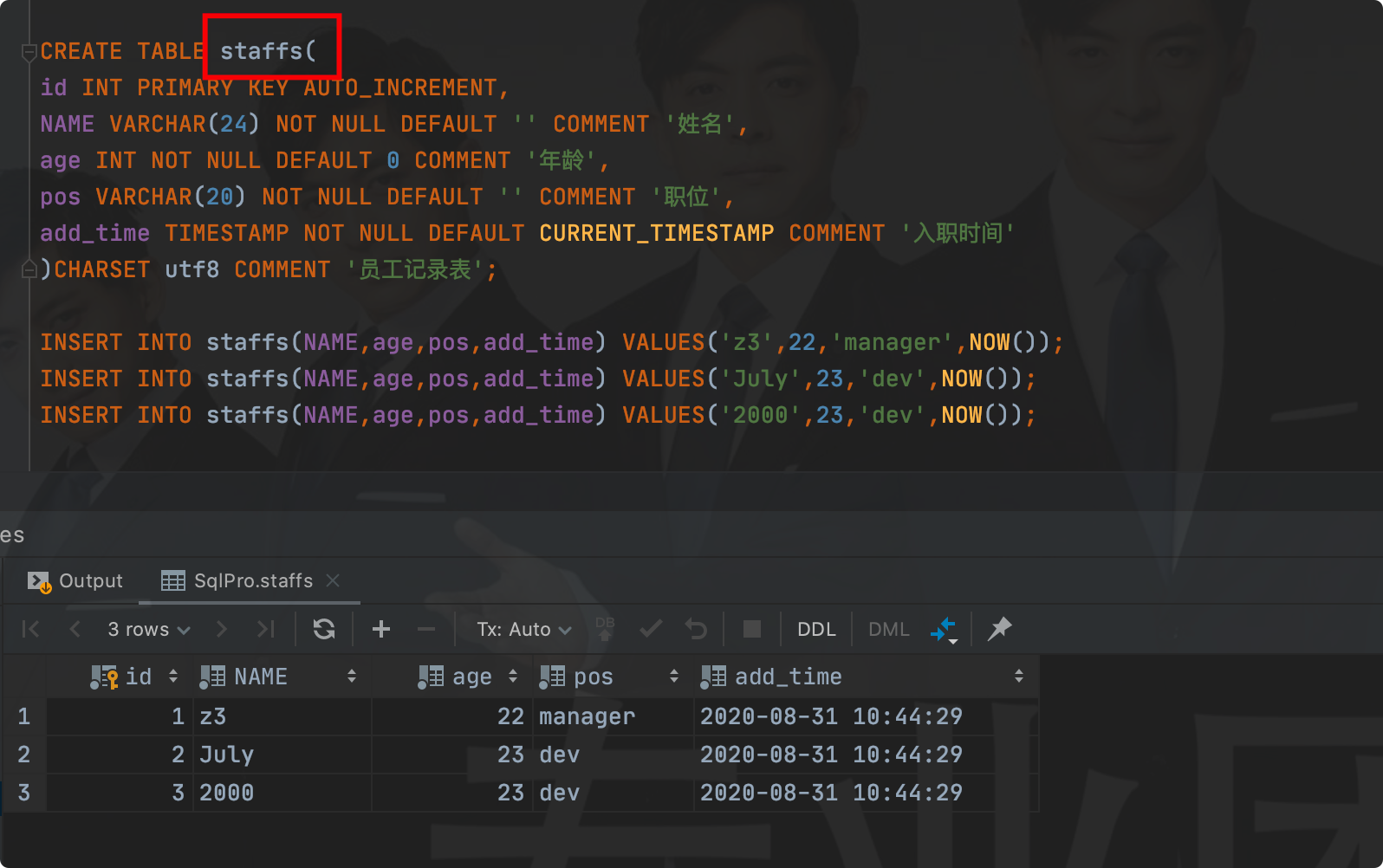The height and width of the screenshot is (868, 1383).
Task: Click add_time cell in row 3
Action: click(866, 793)
